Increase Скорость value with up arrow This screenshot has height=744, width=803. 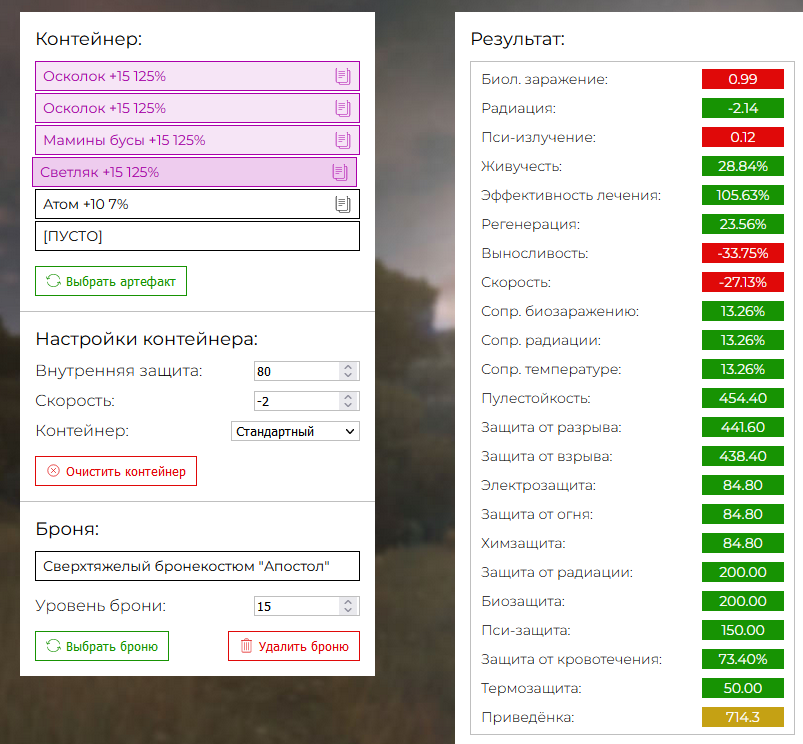click(x=348, y=396)
